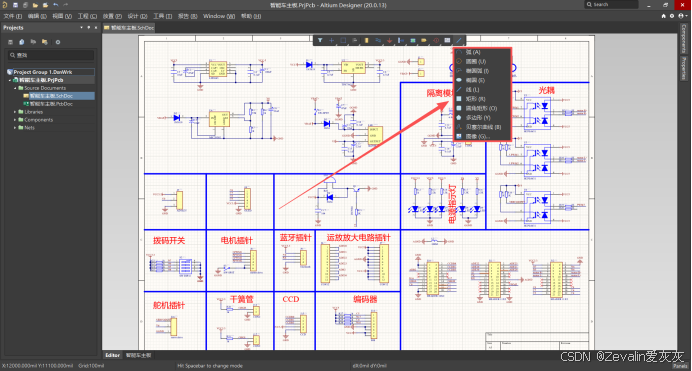Click the open project folder icon
Viewport: 692px width, 371px height.
click(x=45, y=5)
